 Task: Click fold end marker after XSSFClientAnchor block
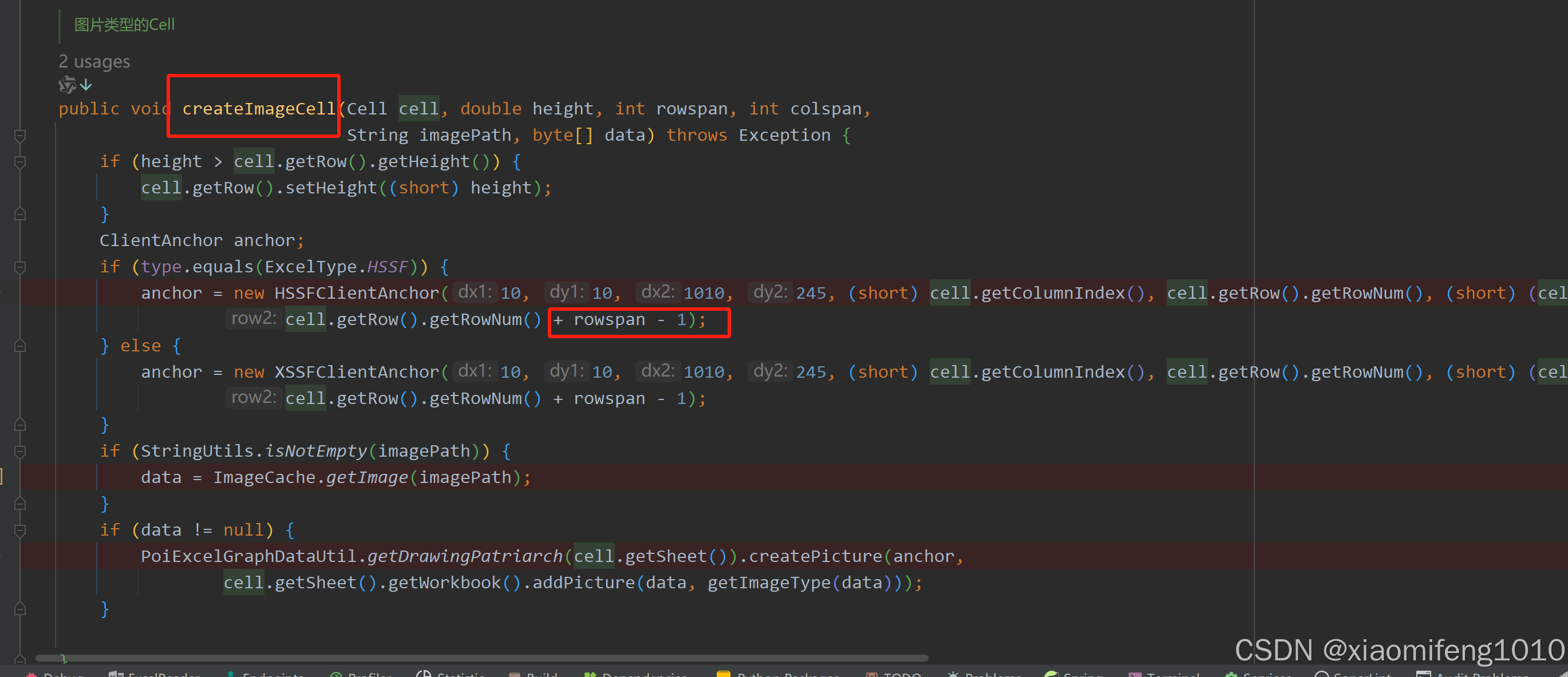coord(20,425)
